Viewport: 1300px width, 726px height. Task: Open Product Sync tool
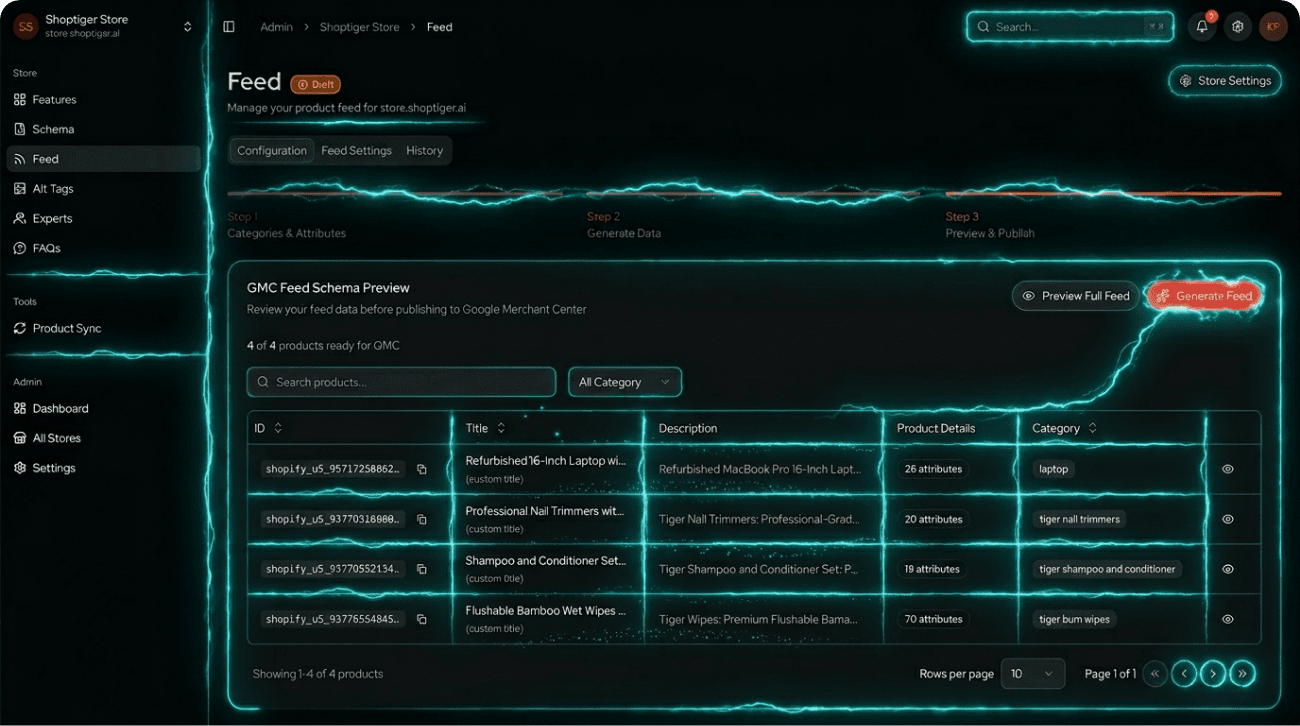103,328
